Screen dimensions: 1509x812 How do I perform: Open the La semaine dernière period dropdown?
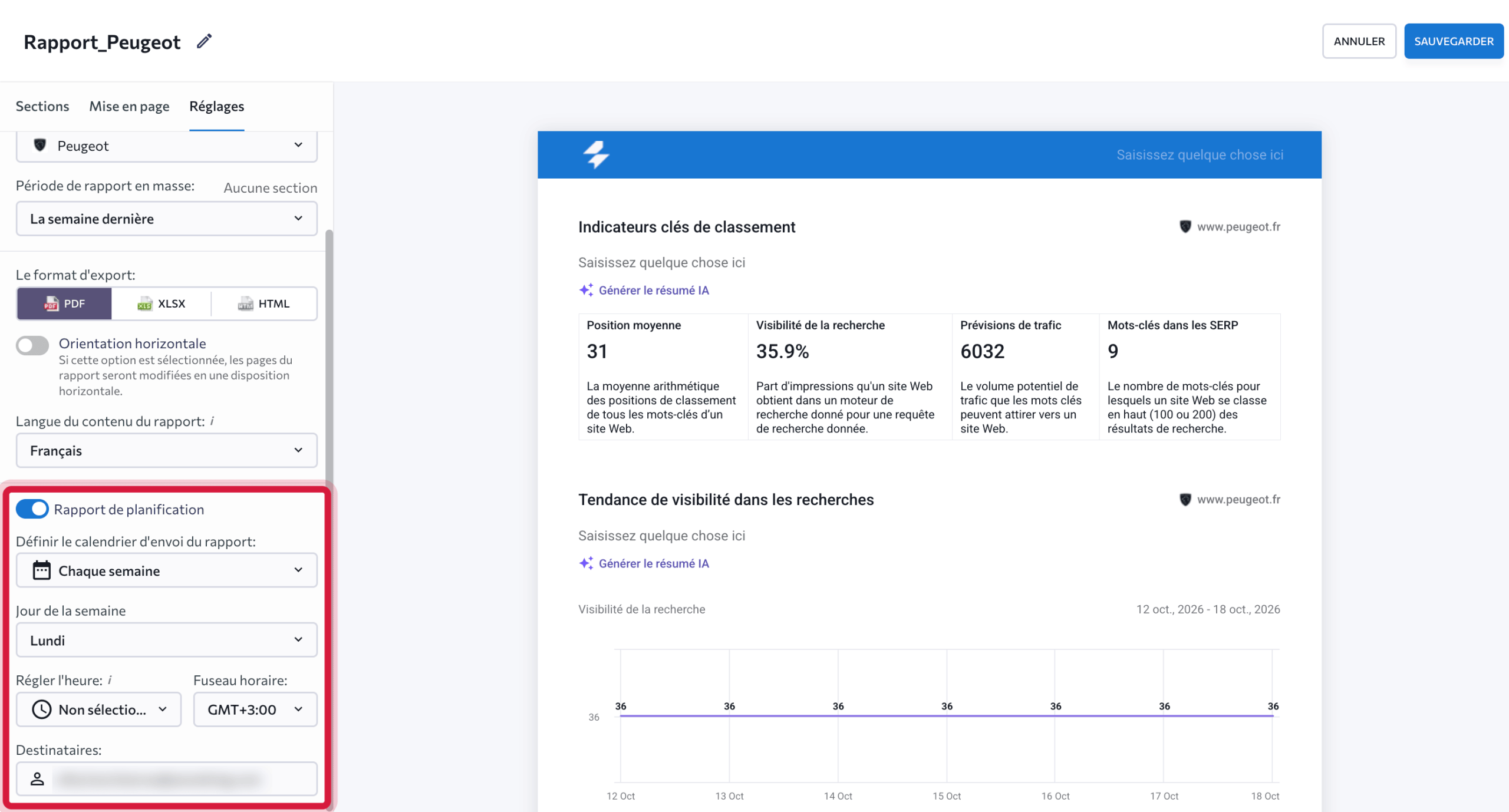coord(166,219)
